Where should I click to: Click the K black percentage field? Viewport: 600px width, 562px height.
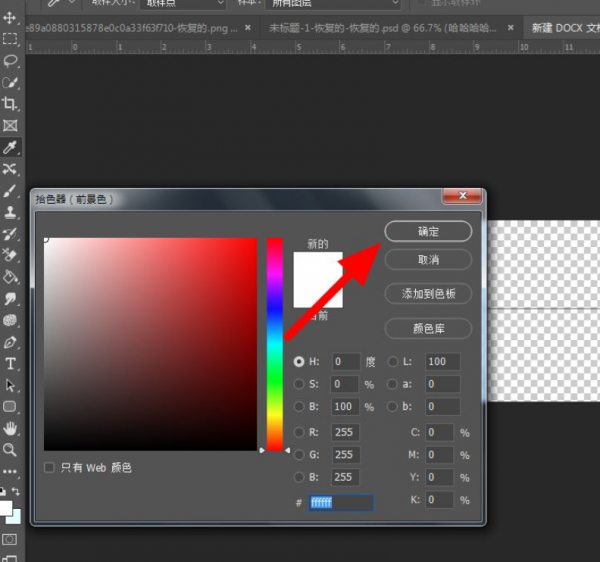(x=439, y=500)
